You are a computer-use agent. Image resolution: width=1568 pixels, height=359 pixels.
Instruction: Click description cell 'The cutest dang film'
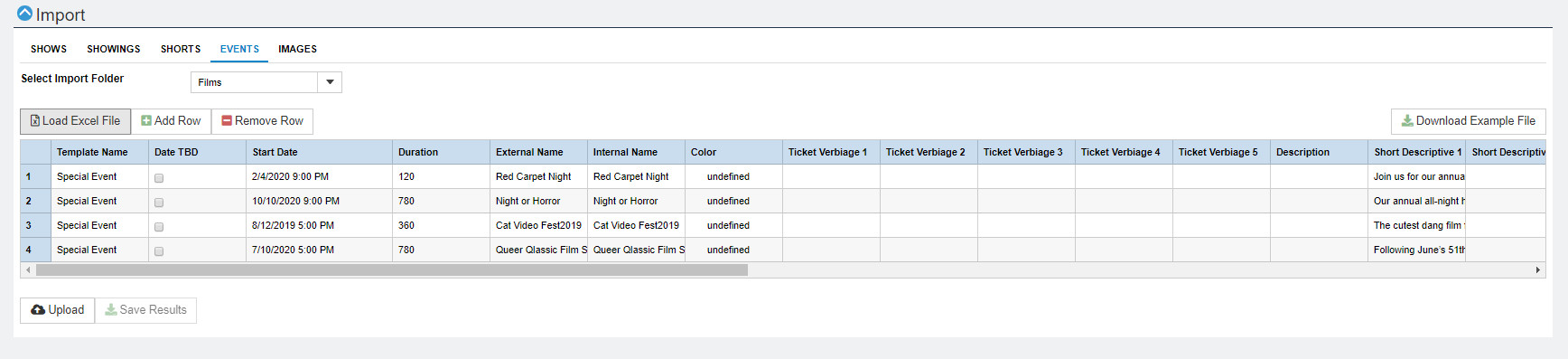1416,225
